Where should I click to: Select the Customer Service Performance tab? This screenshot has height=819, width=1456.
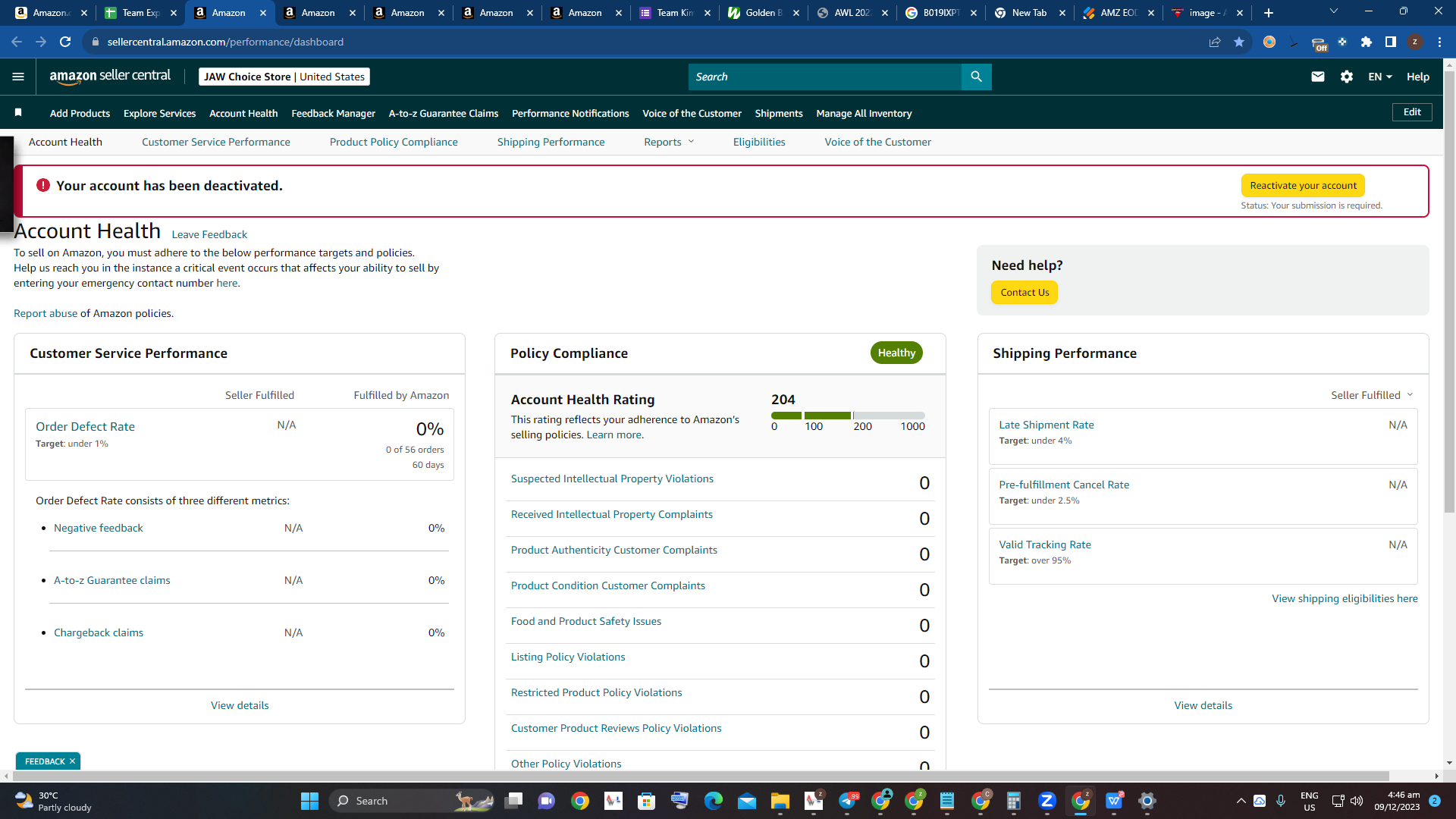pyautogui.click(x=216, y=142)
